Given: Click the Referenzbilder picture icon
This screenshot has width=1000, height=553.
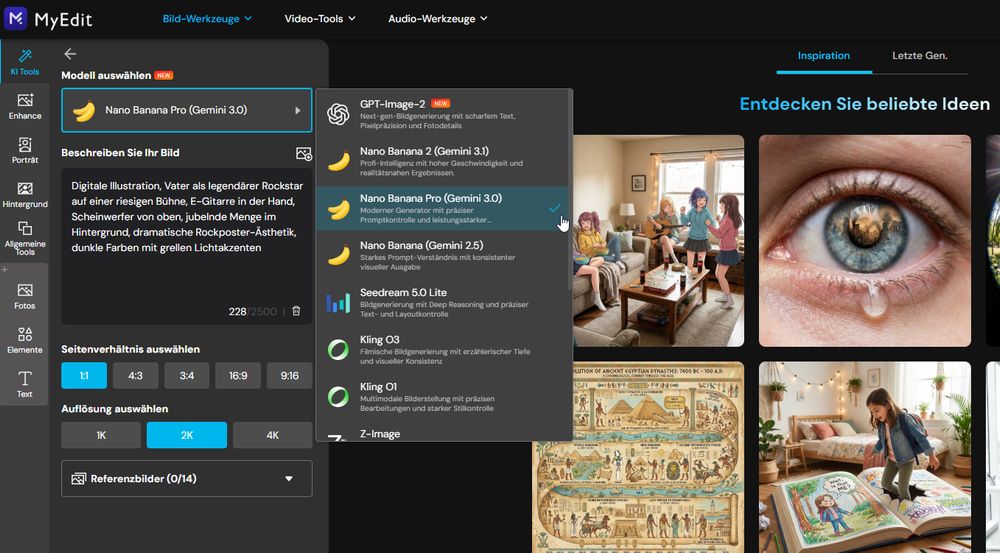Looking at the screenshot, I should [78, 478].
